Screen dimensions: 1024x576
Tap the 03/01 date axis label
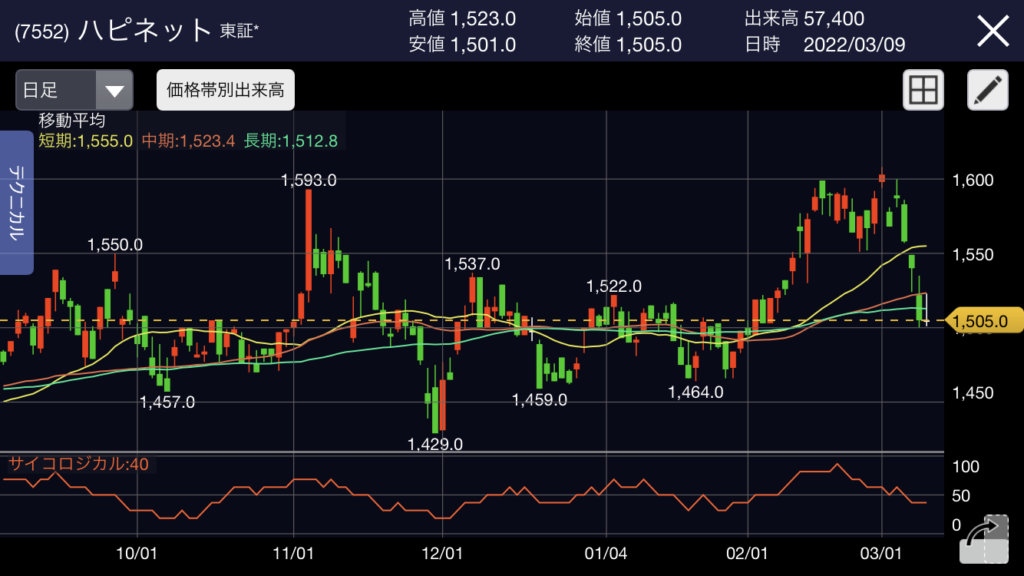click(881, 554)
